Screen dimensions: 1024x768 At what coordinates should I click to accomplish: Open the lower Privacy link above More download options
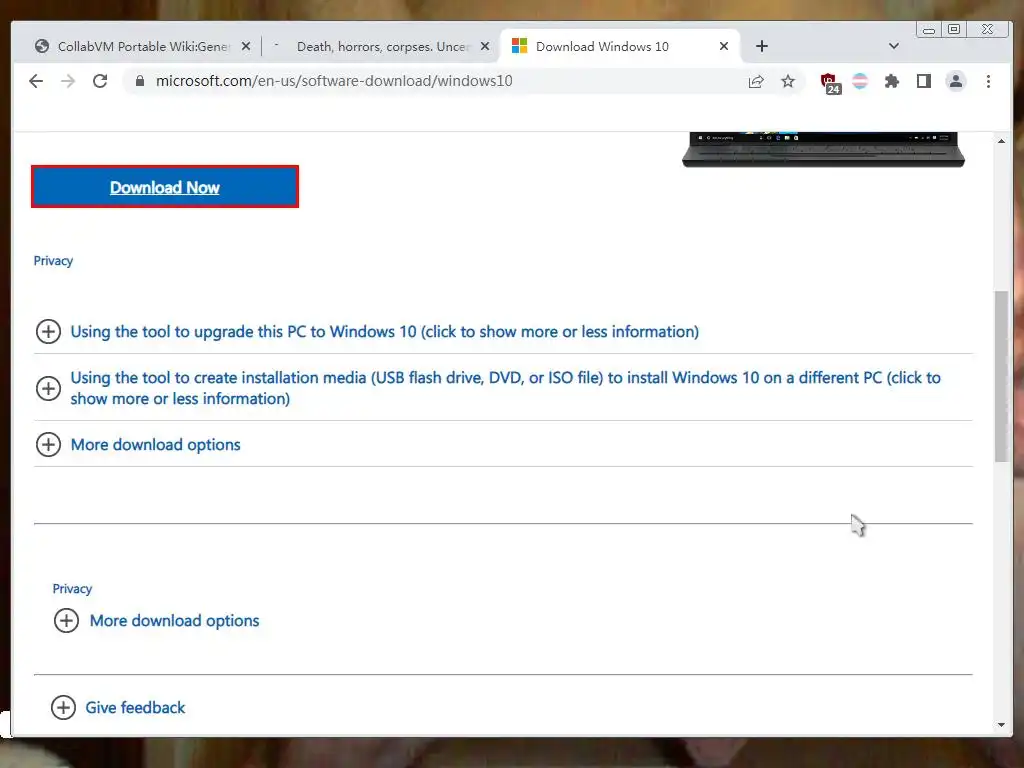[72, 588]
